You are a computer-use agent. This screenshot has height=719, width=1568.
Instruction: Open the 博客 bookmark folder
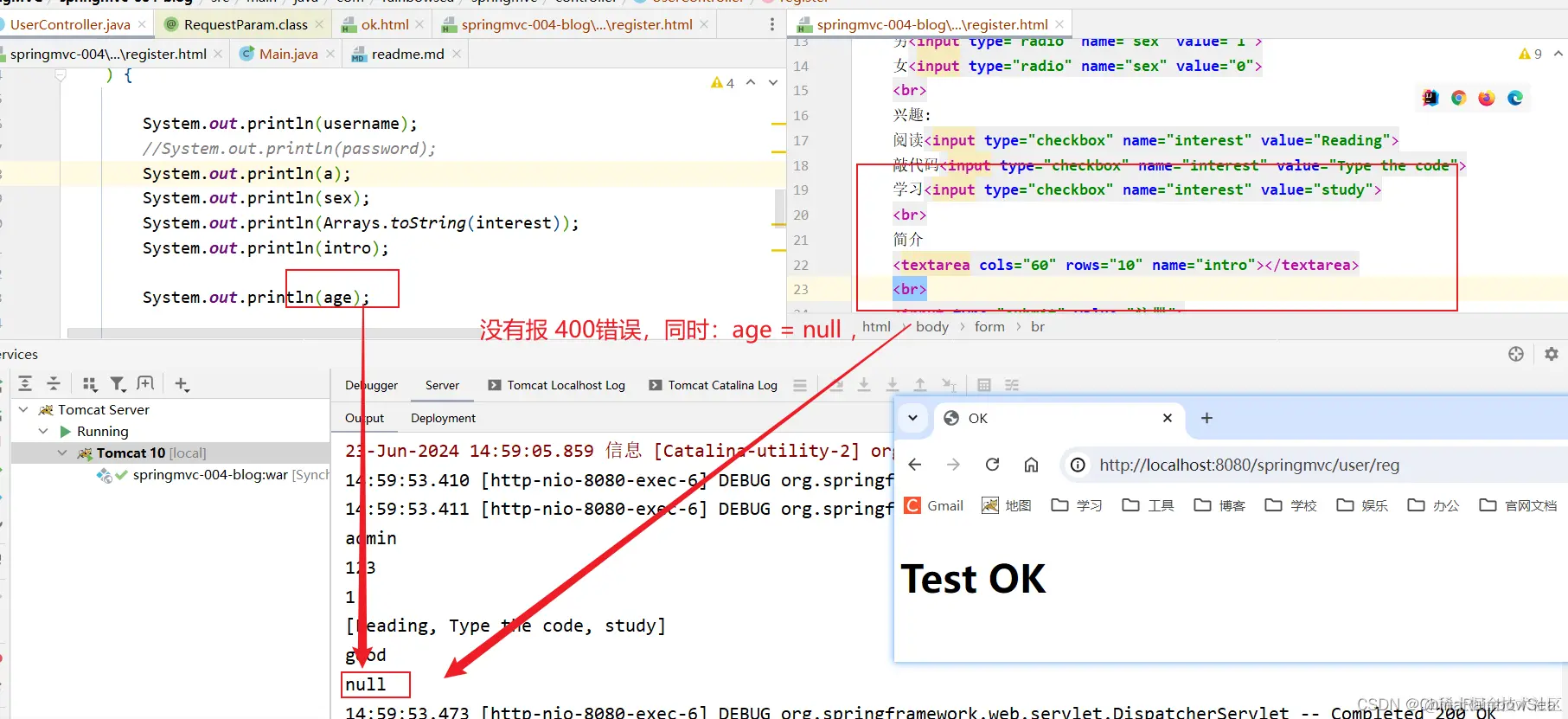(1219, 505)
